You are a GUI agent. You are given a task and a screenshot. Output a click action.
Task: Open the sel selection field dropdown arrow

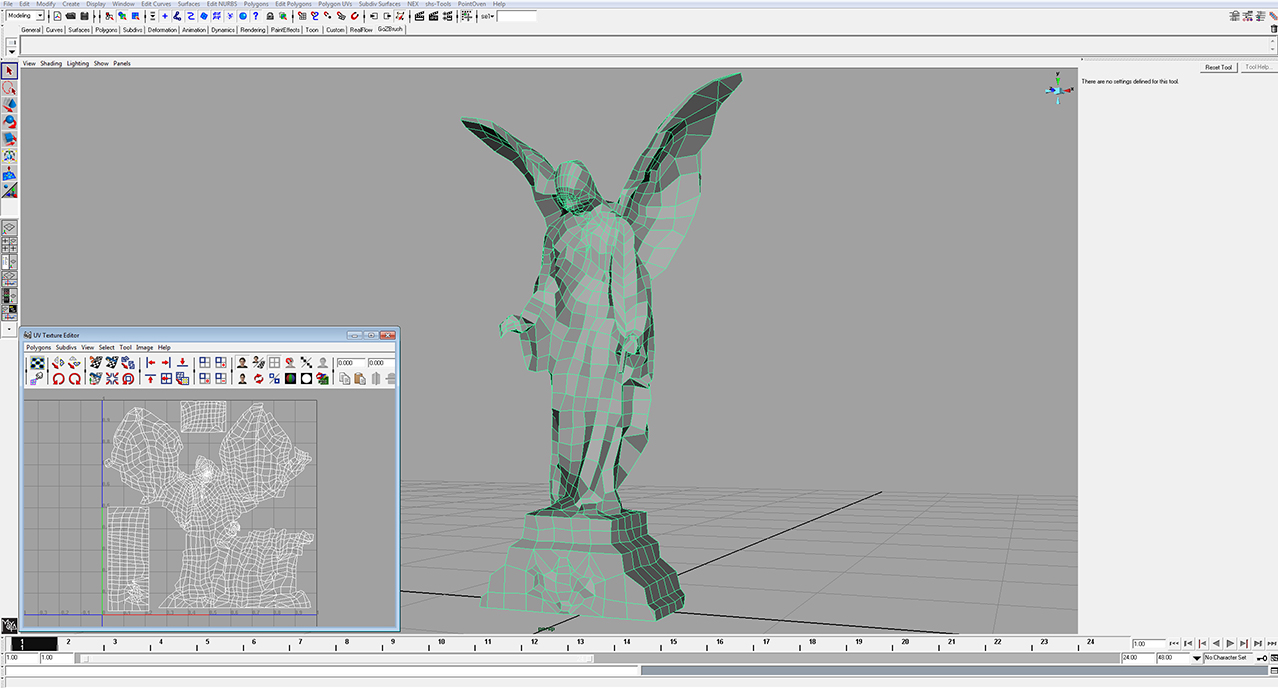tap(491, 16)
